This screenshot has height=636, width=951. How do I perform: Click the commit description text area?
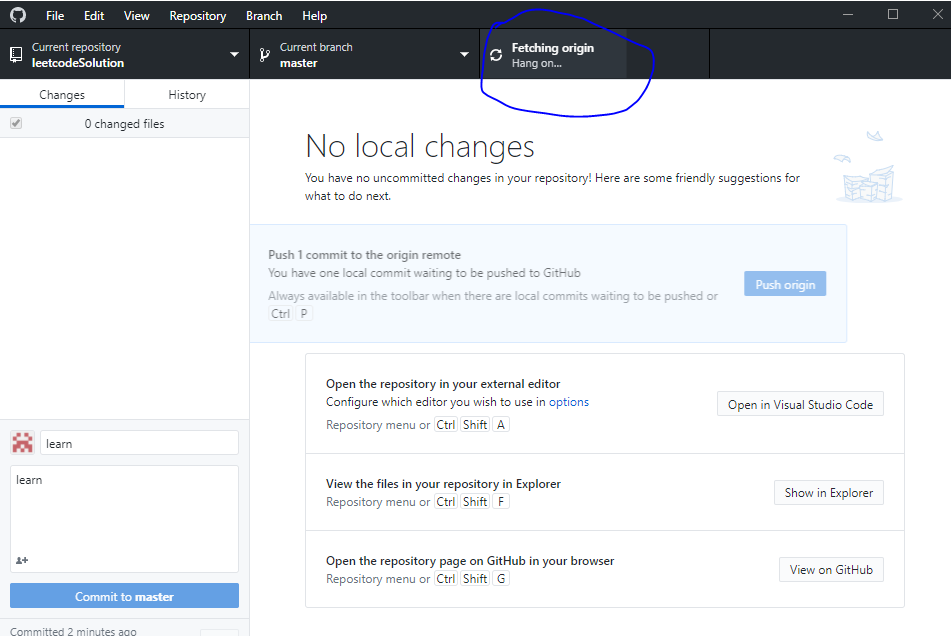point(124,518)
